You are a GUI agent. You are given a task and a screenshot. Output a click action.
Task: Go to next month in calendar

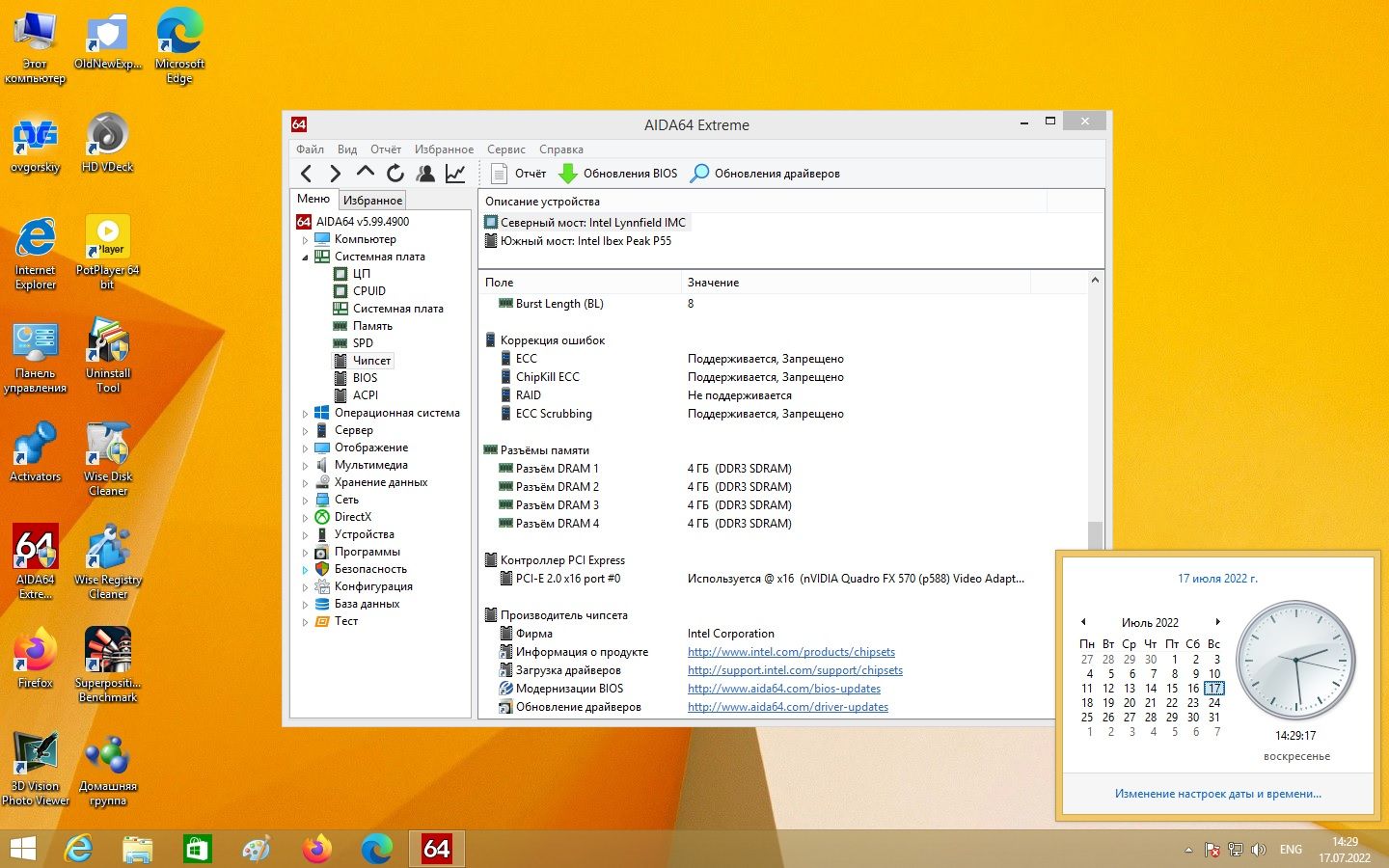1218,622
